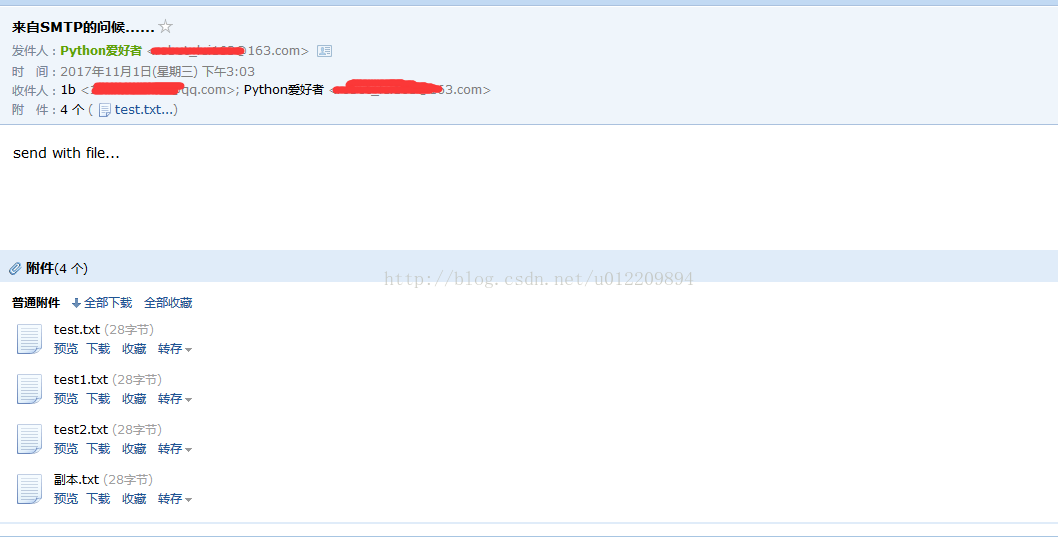The width and height of the screenshot is (1058, 537).
Task: Download all attachments via 全部下载
Action: tap(102, 303)
